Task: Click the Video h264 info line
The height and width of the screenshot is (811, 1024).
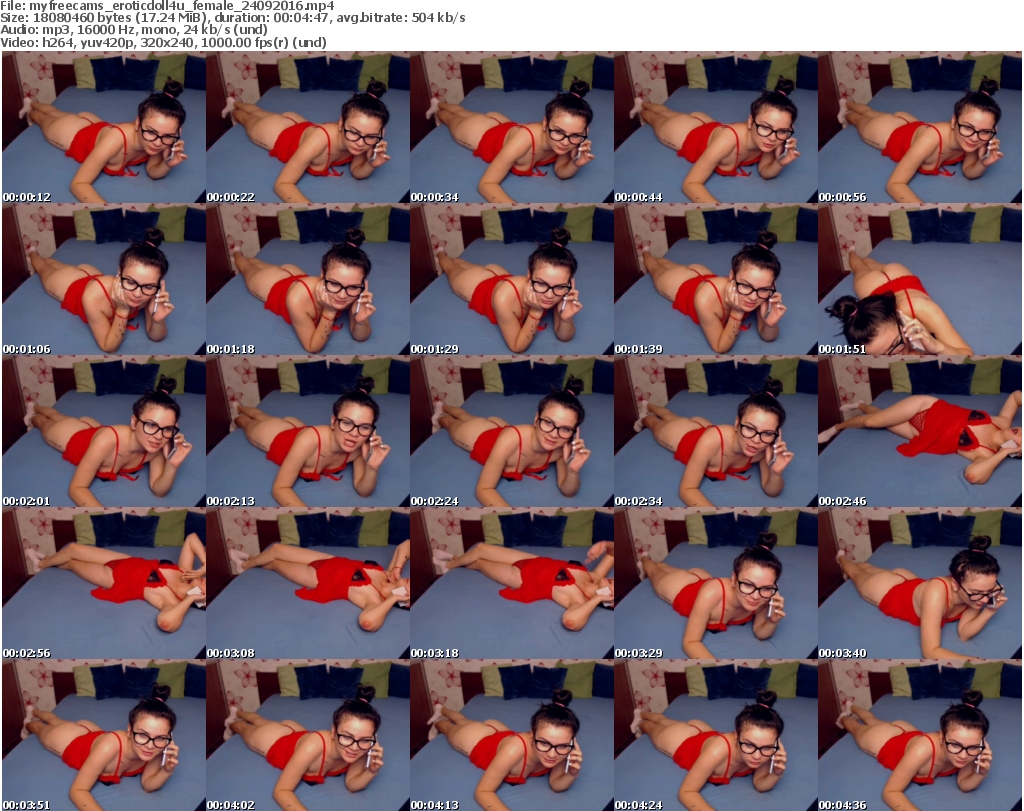Action: [163, 42]
